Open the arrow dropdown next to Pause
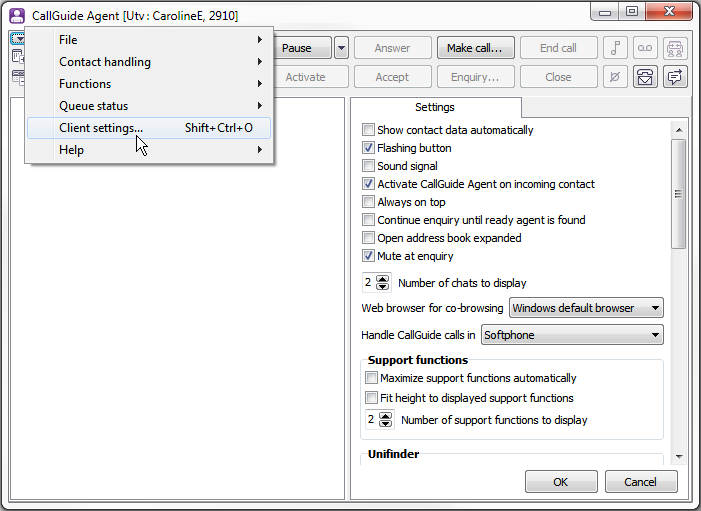 point(341,48)
